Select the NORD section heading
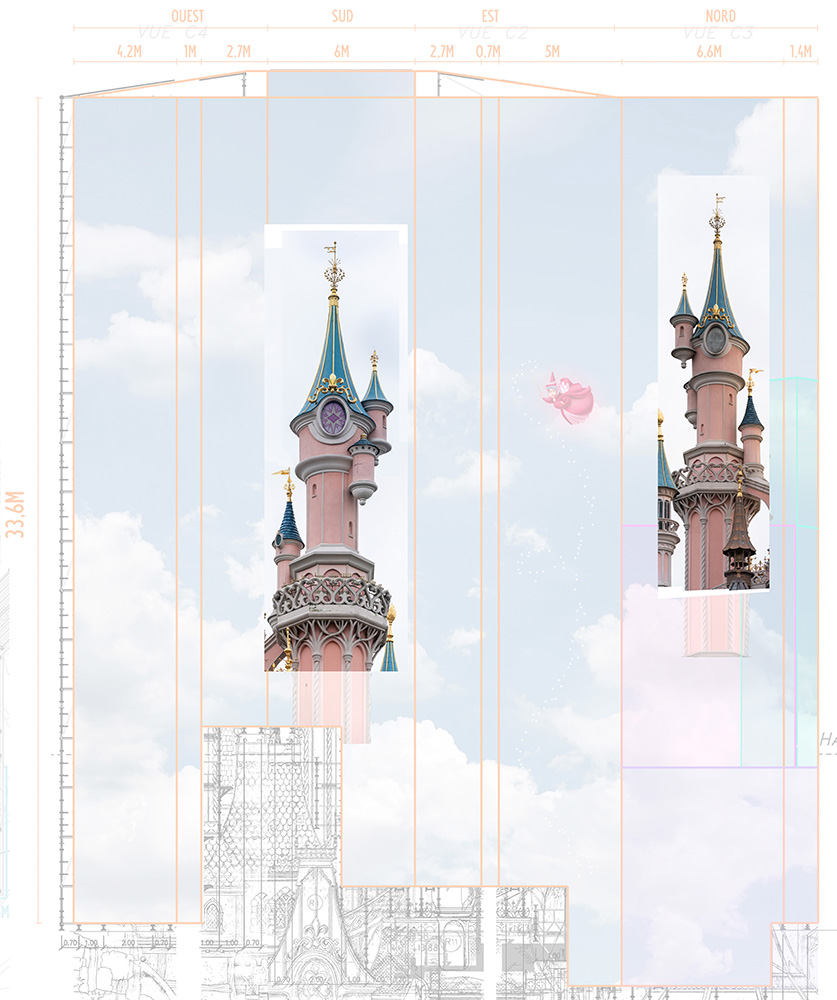The width and height of the screenshot is (837, 1000). [720, 16]
